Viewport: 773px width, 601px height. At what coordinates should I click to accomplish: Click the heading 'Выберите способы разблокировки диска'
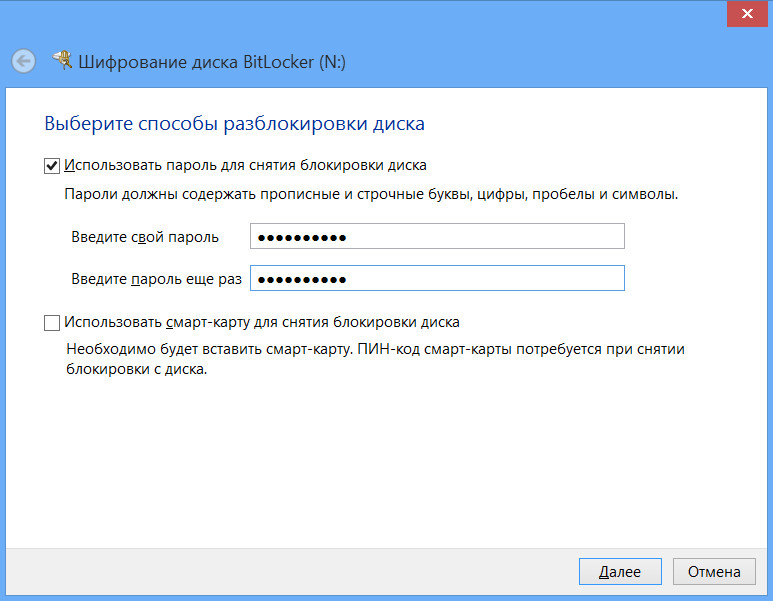235,124
